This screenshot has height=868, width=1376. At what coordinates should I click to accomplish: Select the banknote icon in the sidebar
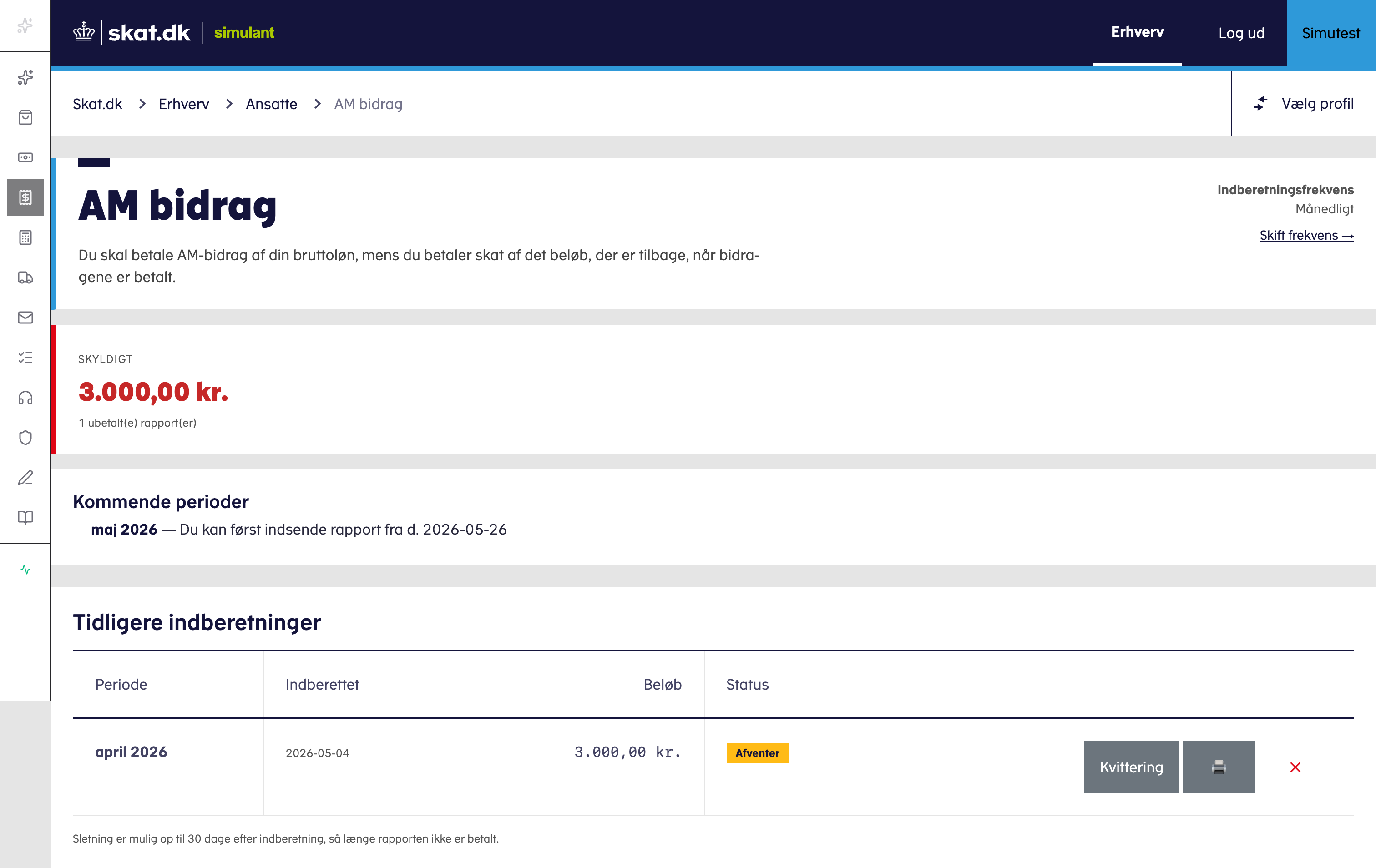pyautogui.click(x=25, y=157)
